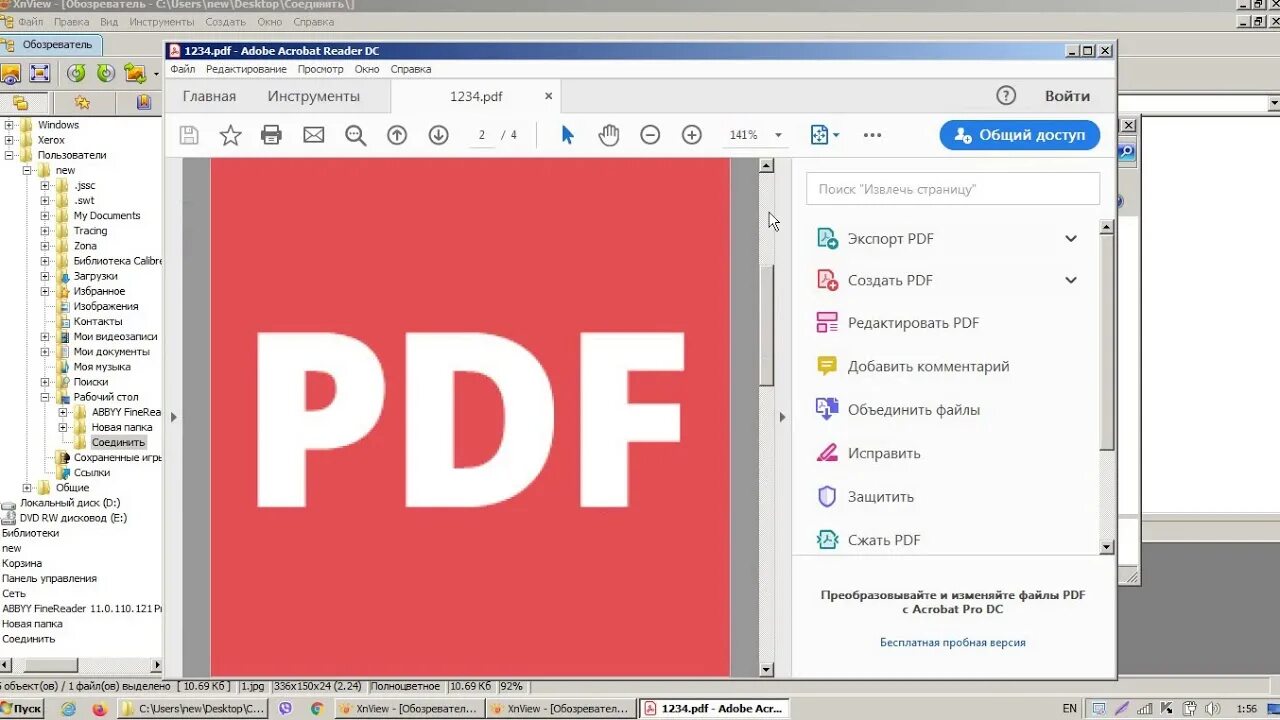Expand Создать PDF chevron
This screenshot has width=1280, height=720.
1071,280
